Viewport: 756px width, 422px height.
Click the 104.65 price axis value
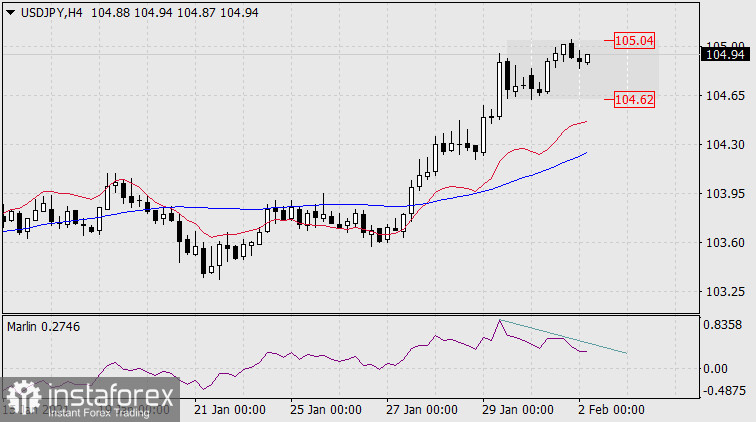pyautogui.click(x=725, y=95)
